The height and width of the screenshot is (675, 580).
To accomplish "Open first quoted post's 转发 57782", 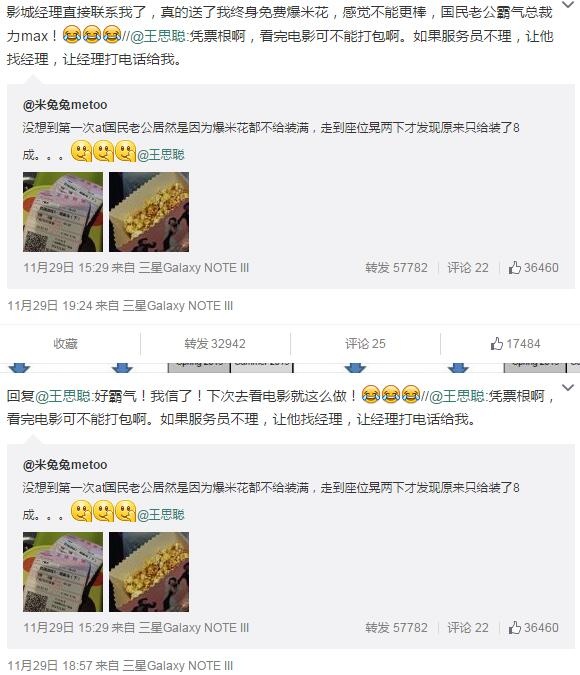I will click(396, 268).
